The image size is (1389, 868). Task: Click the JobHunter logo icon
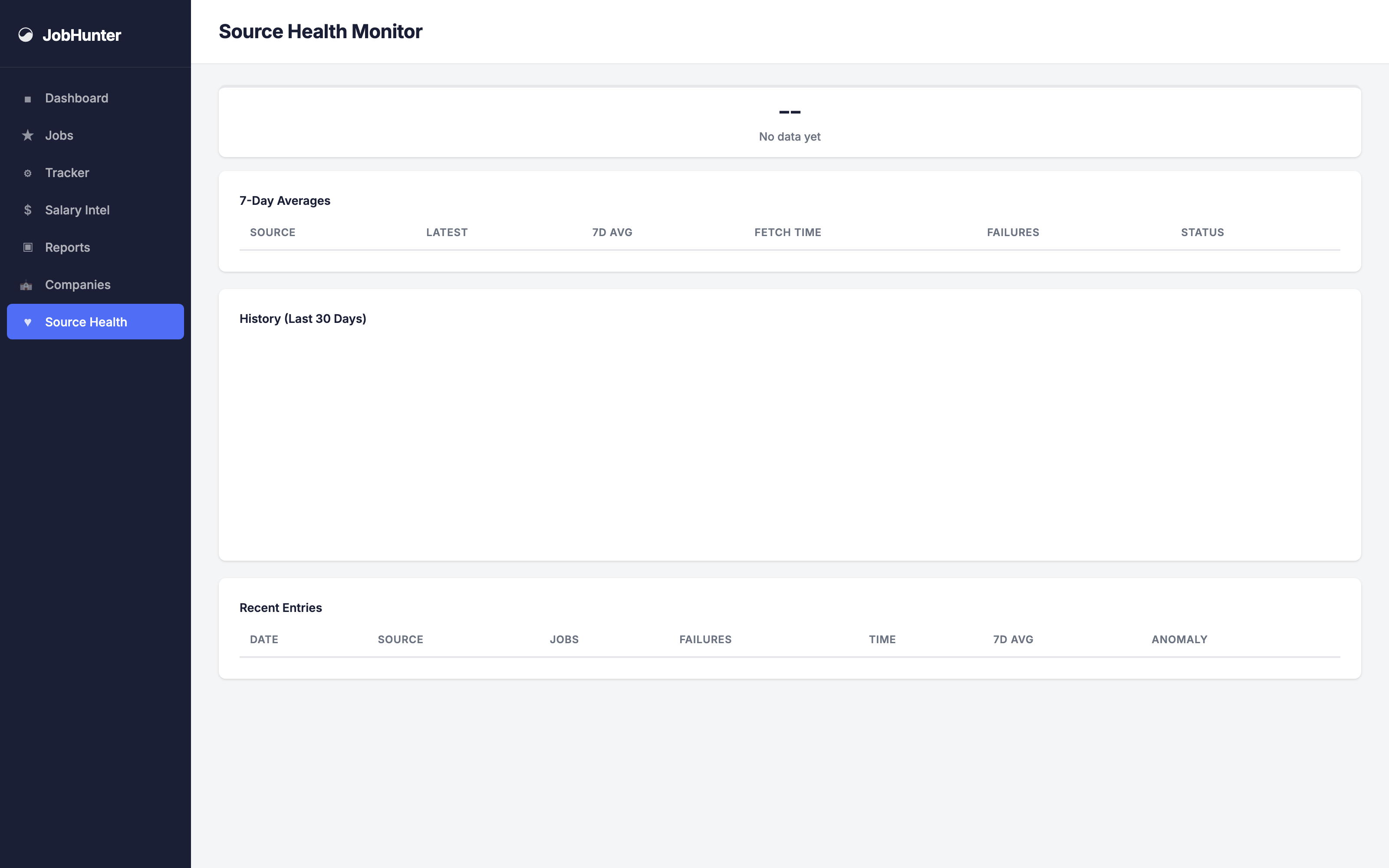click(26, 35)
